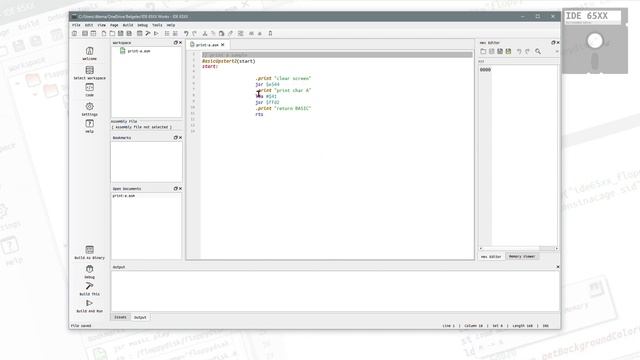This screenshot has width=640, height=360.
Task: Close the Bookmarks panel
Action: (180, 138)
